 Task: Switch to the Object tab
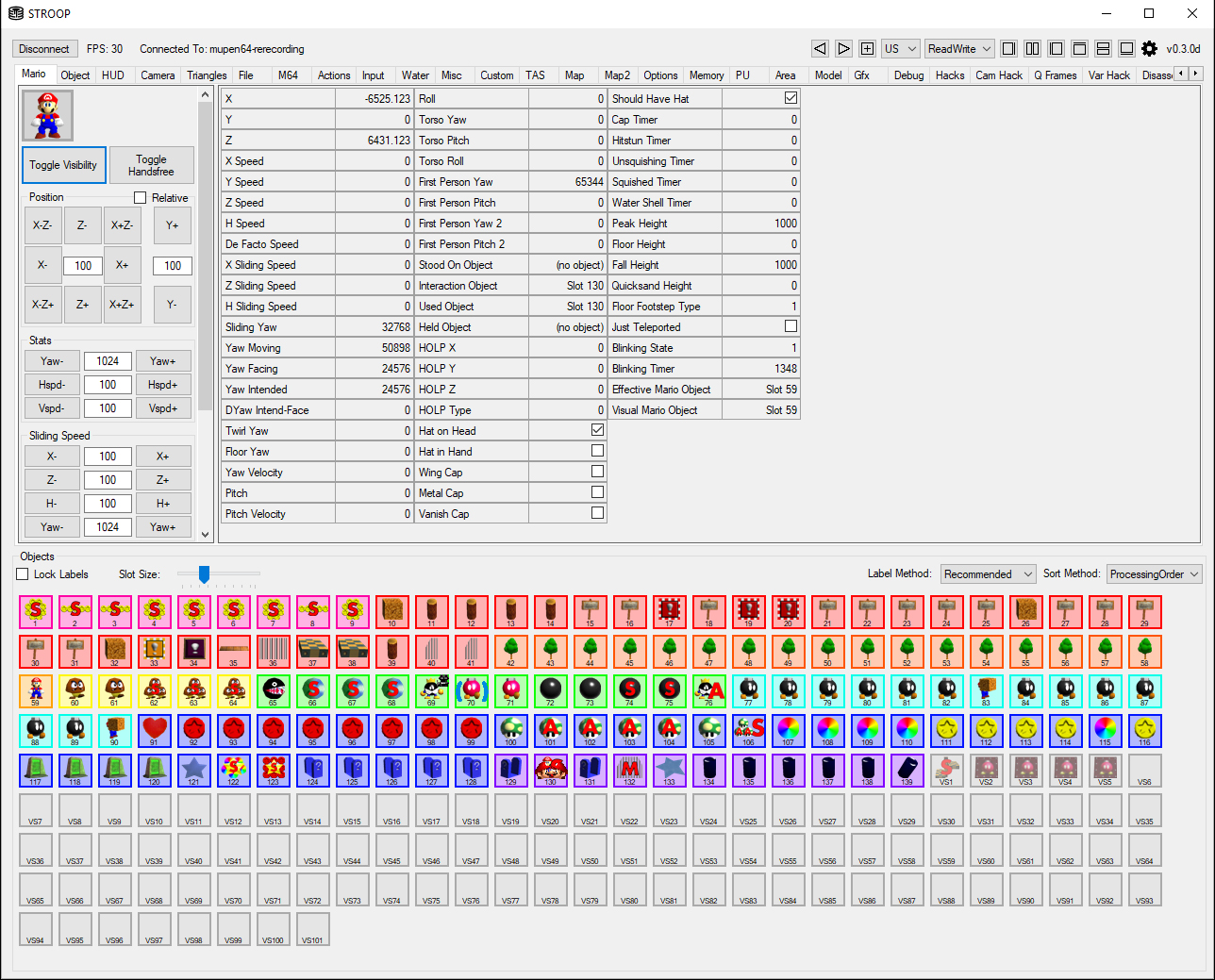point(75,75)
